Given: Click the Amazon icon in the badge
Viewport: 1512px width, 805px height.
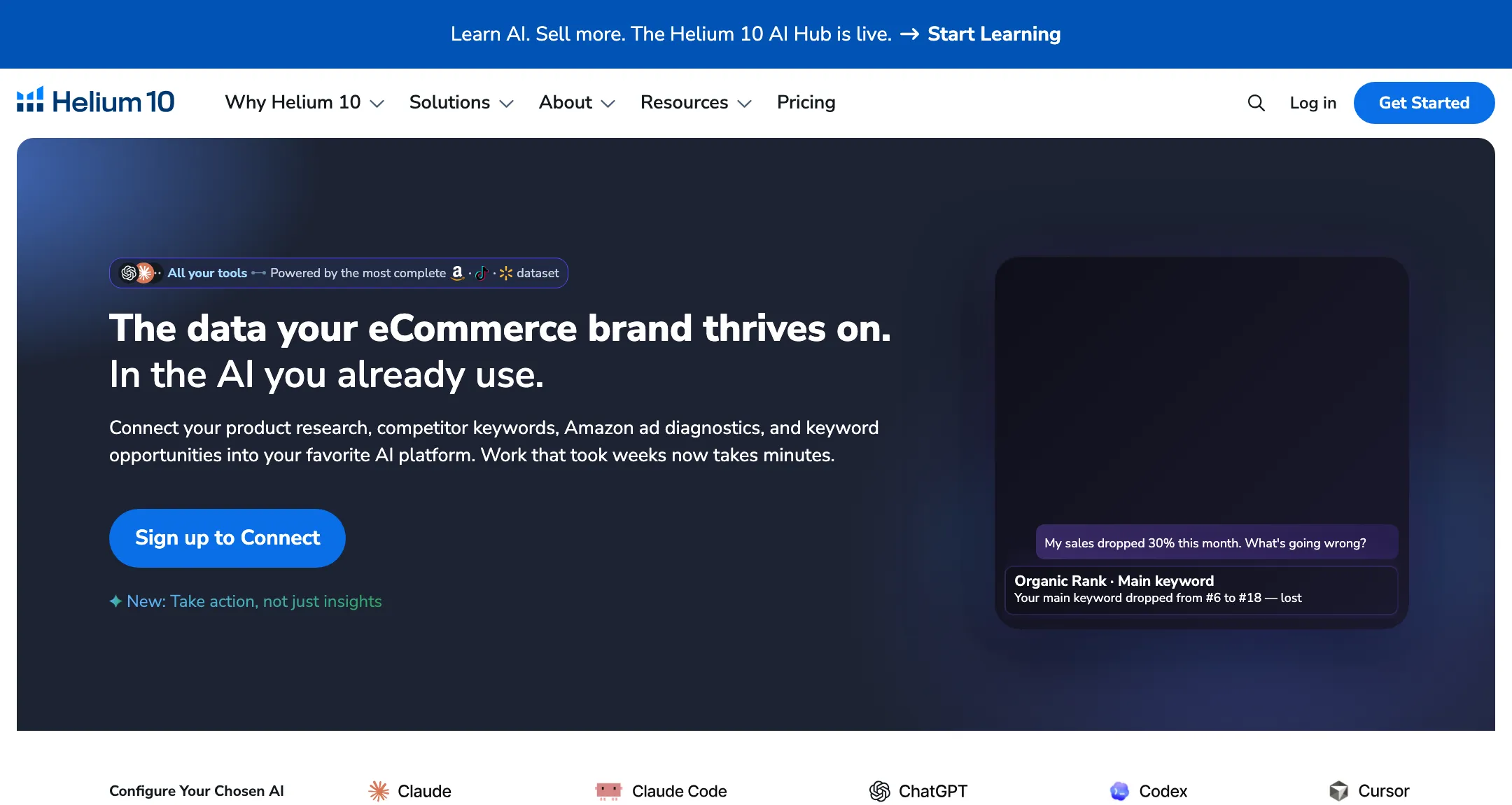Looking at the screenshot, I should [x=457, y=273].
